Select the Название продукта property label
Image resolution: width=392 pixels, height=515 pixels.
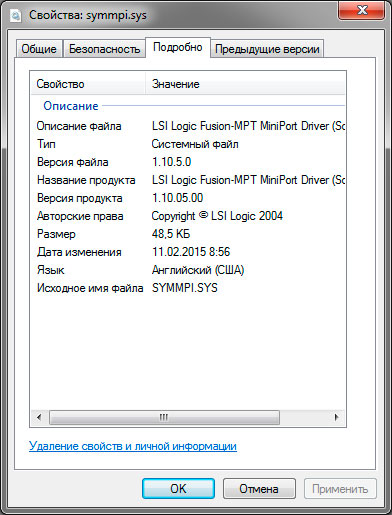(x=86, y=180)
